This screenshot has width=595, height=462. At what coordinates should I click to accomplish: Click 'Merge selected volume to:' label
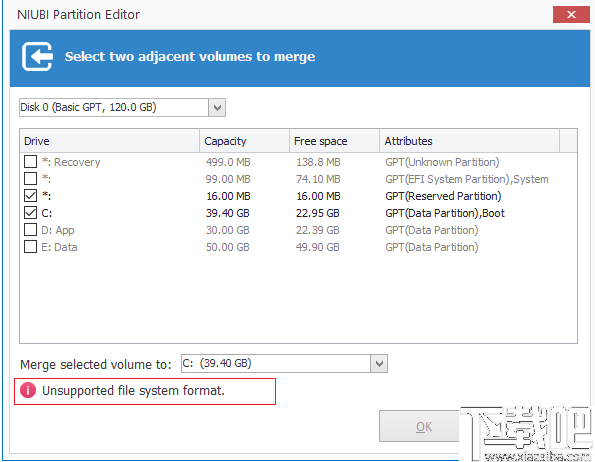point(96,365)
